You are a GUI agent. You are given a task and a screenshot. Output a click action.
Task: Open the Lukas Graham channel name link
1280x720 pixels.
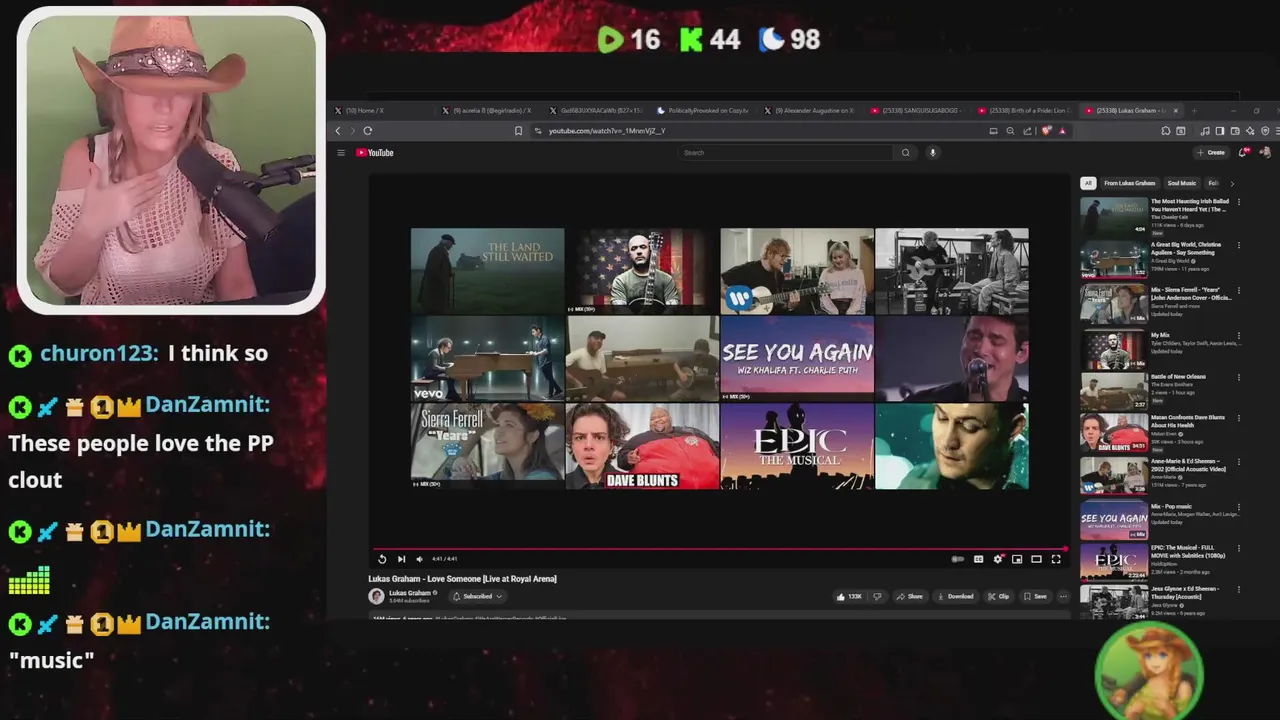point(409,593)
